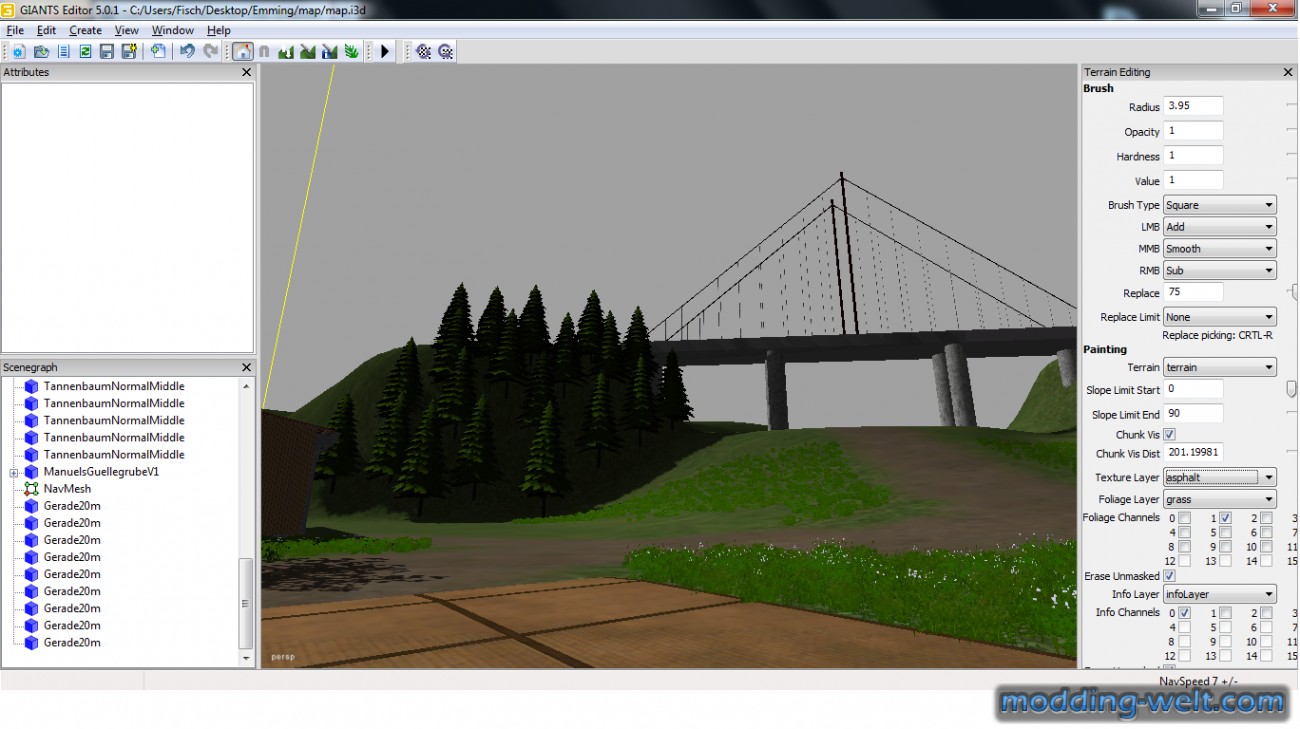Click the Undo arrow icon

click(x=187, y=51)
